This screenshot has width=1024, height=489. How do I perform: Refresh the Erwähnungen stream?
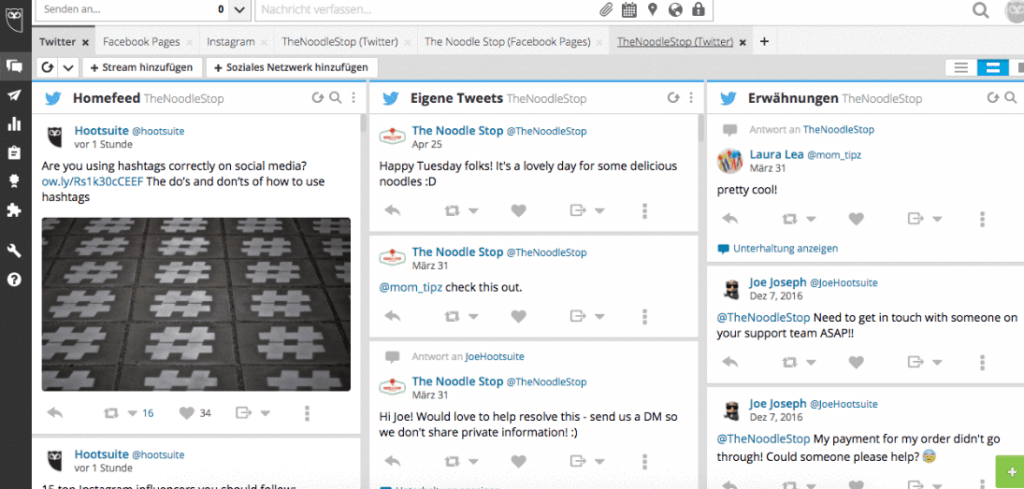993,98
